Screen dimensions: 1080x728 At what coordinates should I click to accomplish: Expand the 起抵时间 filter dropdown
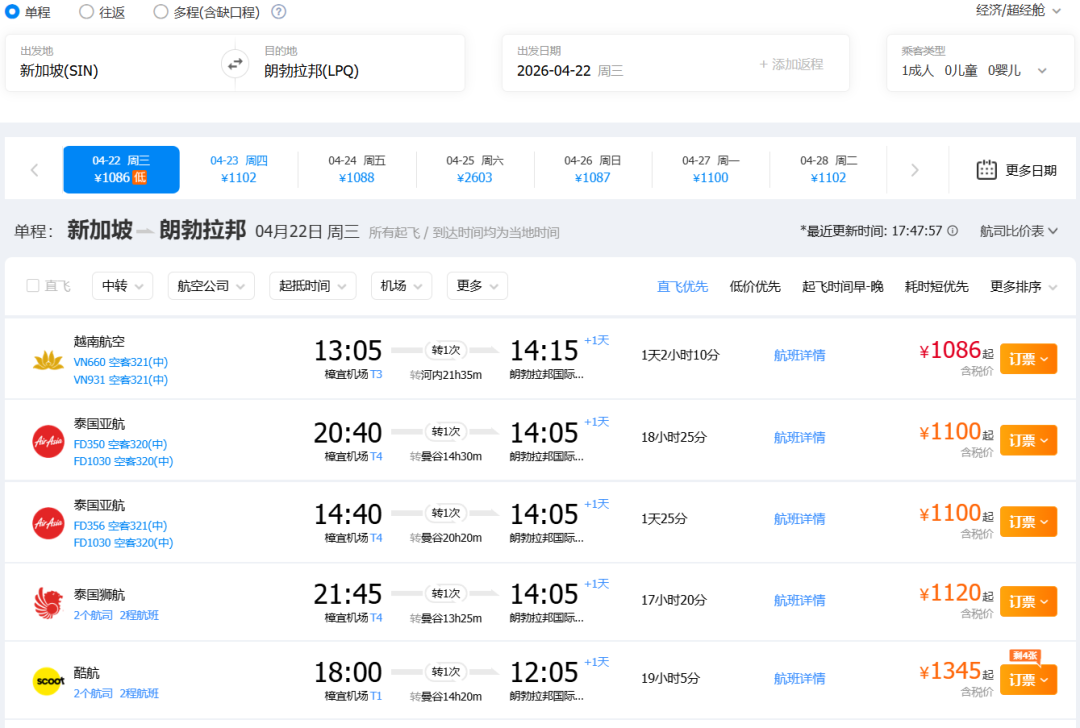(x=312, y=286)
